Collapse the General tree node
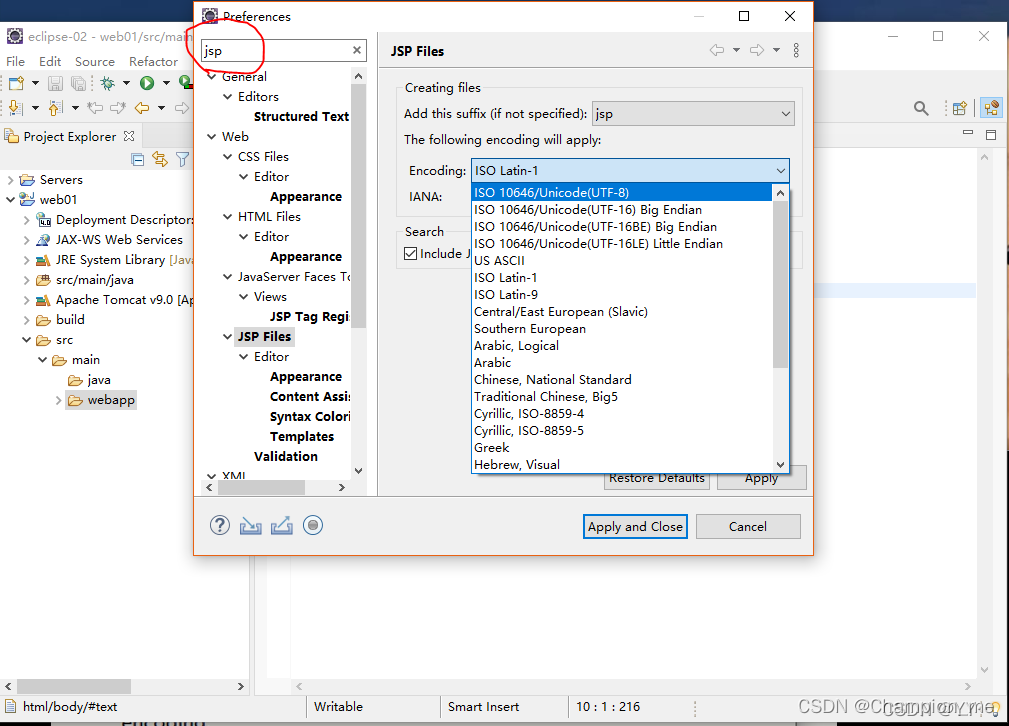Image resolution: width=1009 pixels, height=726 pixels. point(212,77)
